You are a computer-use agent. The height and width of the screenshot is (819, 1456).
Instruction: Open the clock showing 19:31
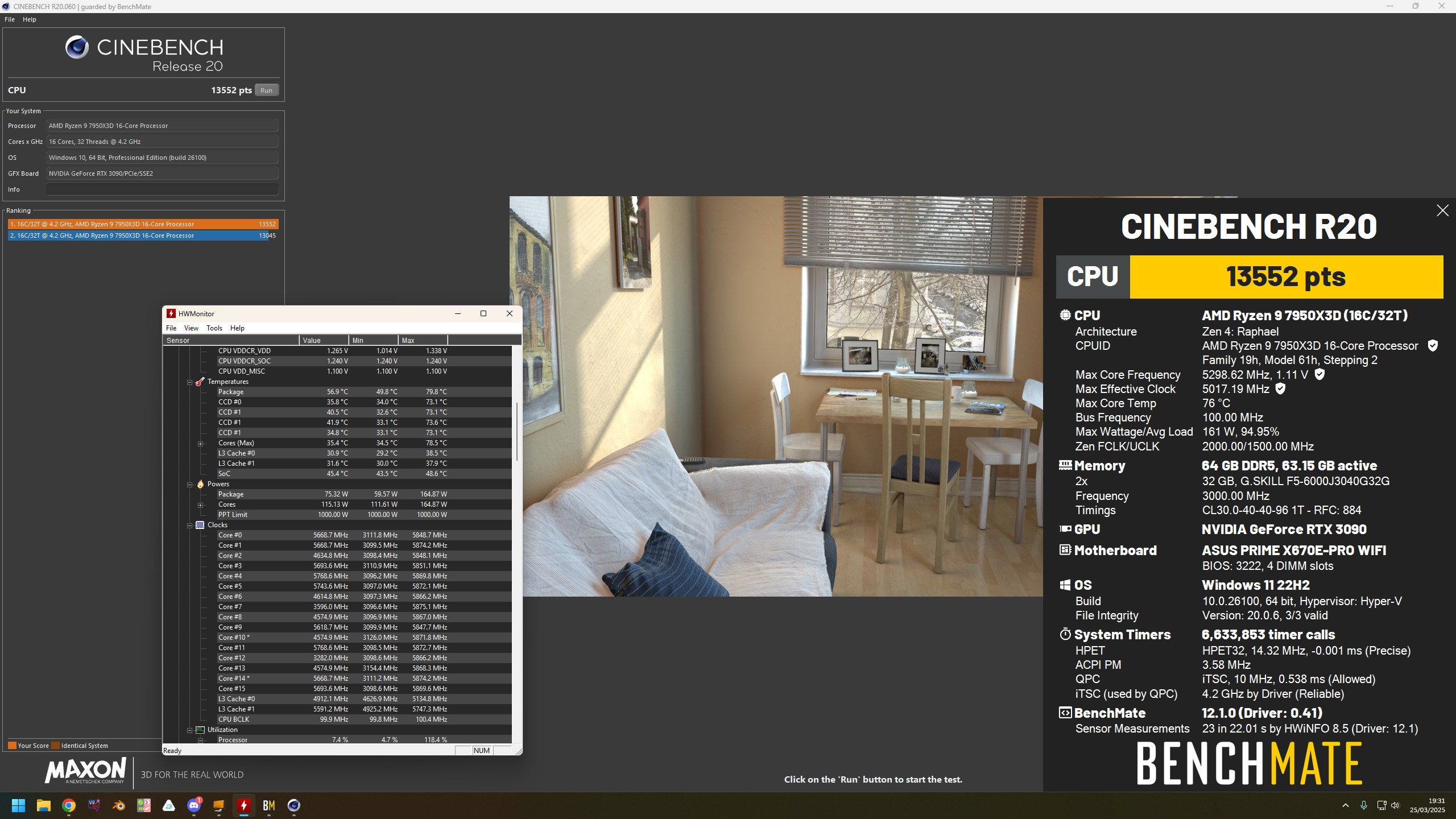click(x=1427, y=805)
